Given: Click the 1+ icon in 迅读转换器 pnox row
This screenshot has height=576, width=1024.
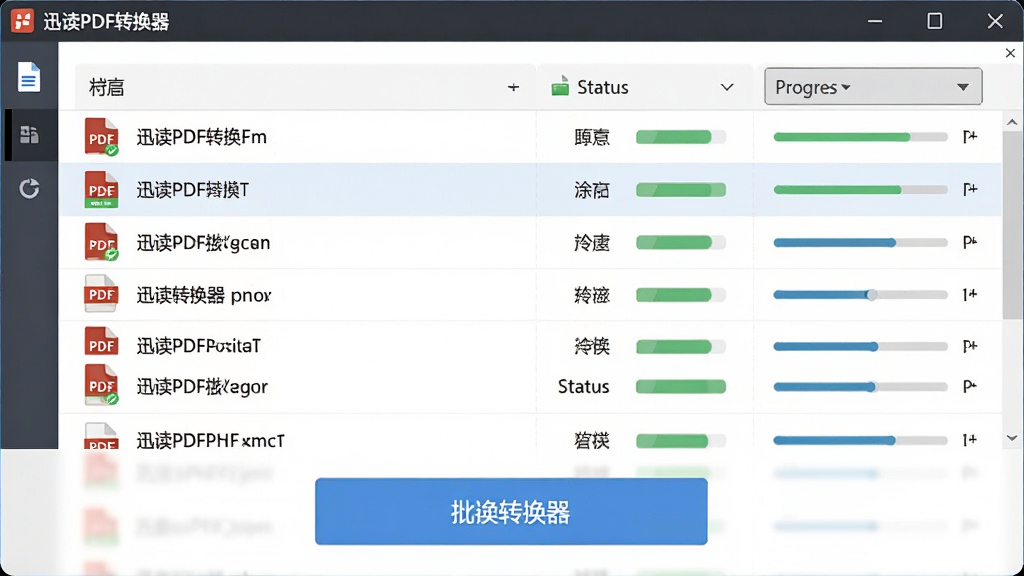Looking at the screenshot, I should [970, 295].
